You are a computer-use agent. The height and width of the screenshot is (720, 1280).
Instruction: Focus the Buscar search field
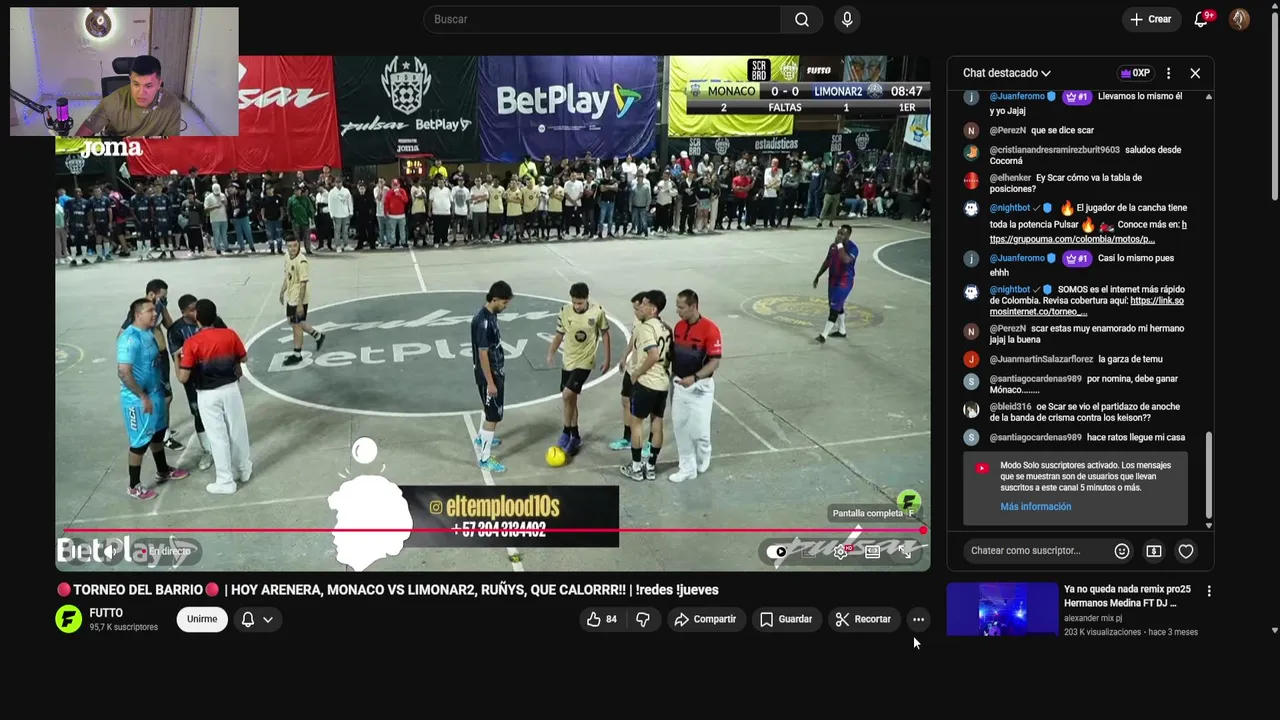point(602,19)
